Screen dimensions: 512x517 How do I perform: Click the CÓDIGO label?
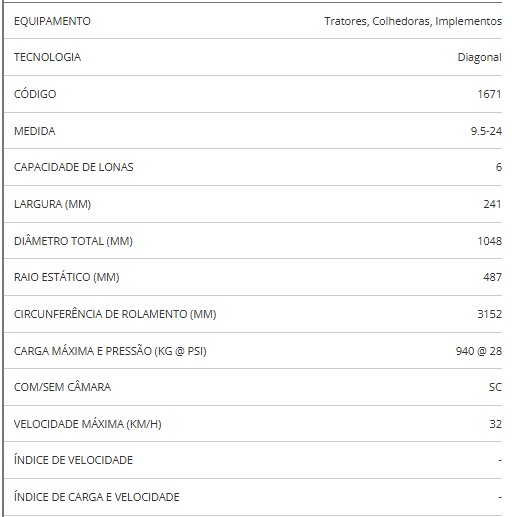(x=35, y=94)
